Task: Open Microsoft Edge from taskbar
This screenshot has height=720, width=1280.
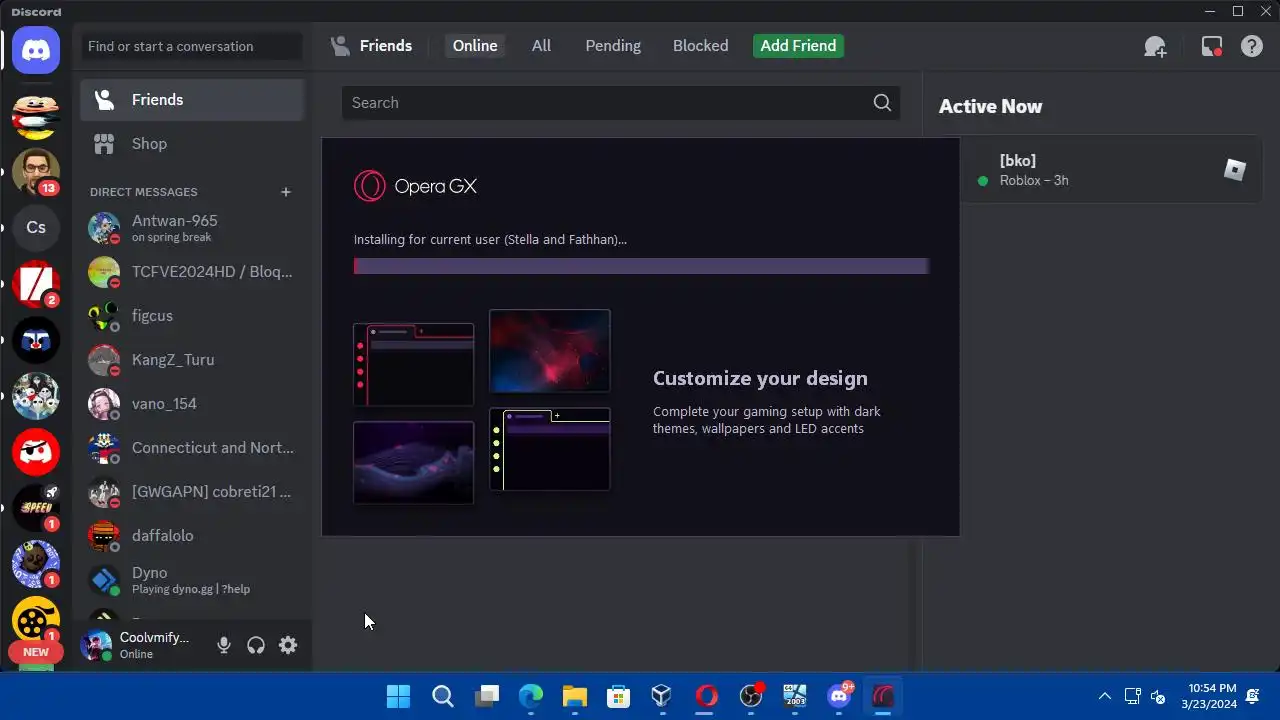Action: pos(531,696)
